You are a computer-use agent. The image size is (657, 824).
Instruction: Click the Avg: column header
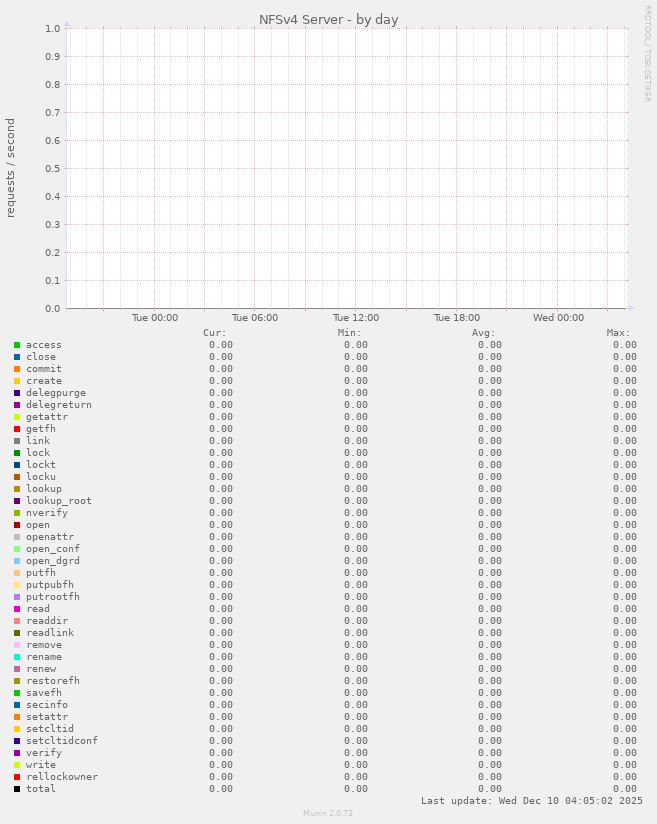(484, 333)
